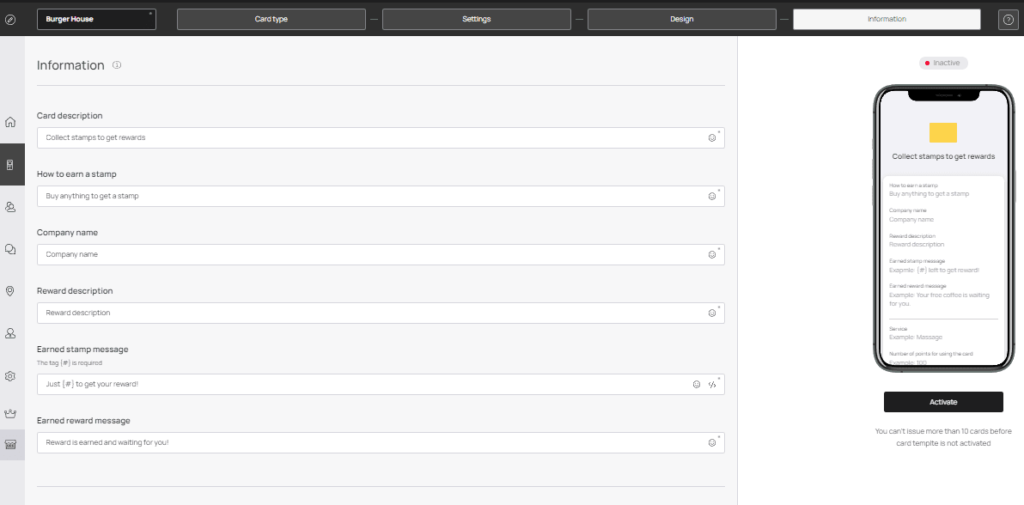This screenshot has width=1024, height=505.
Task: Click the Activate button
Action: [943, 402]
